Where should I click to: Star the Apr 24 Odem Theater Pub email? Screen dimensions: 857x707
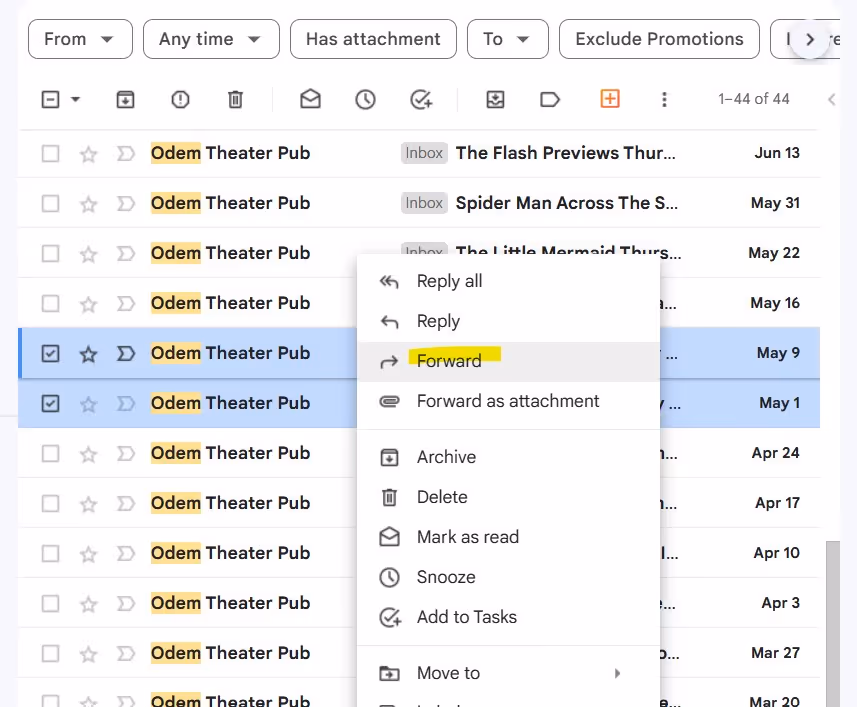pyautogui.click(x=89, y=454)
